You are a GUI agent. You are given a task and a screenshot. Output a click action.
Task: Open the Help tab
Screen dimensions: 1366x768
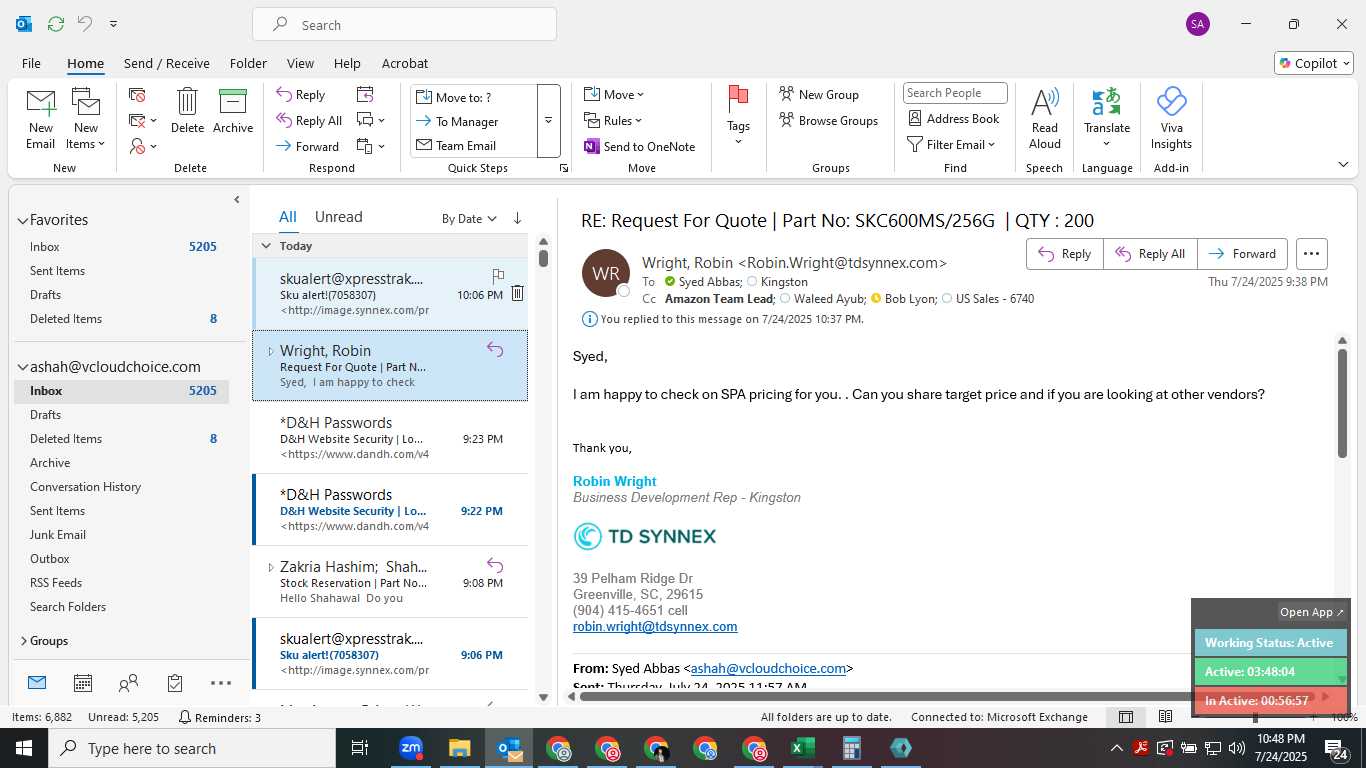347,63
